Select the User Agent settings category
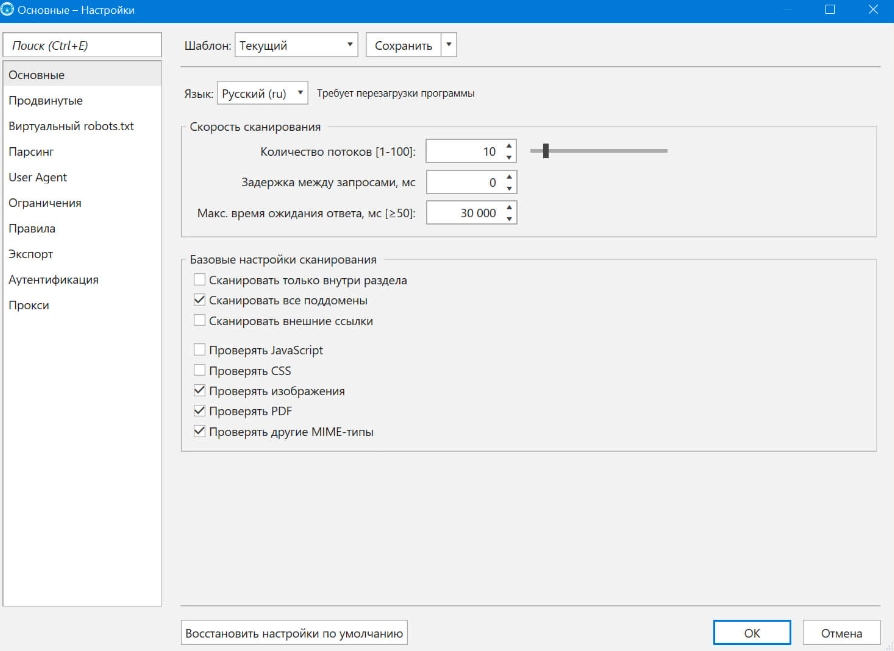 [x=37, y=176]
